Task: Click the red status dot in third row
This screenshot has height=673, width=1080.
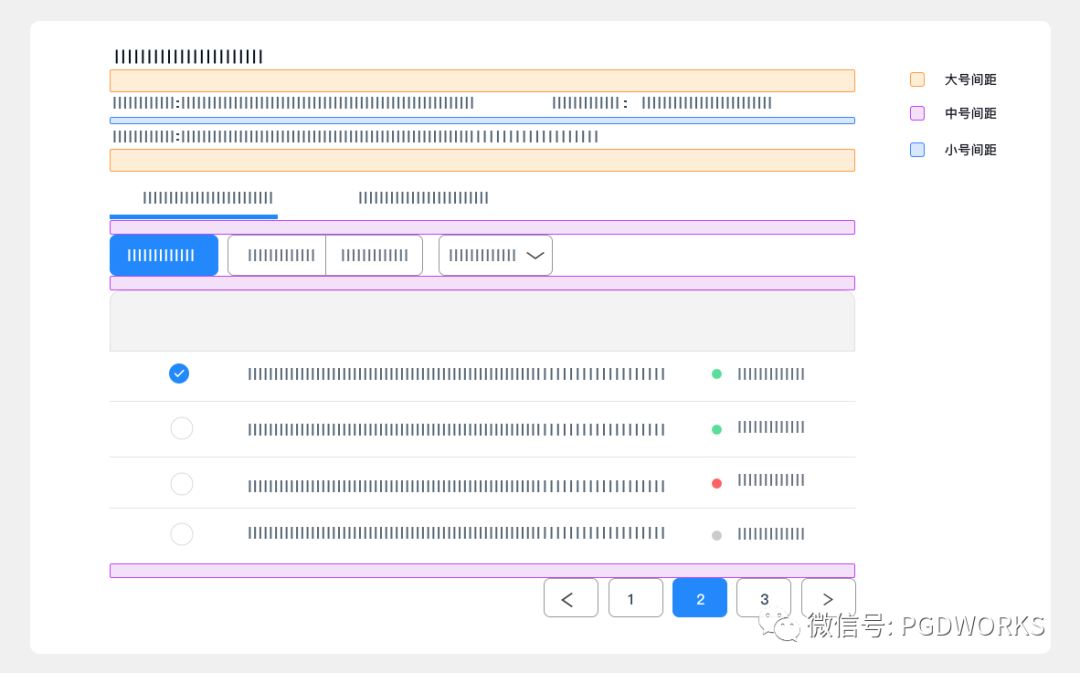Action: [x=716, y=483]
